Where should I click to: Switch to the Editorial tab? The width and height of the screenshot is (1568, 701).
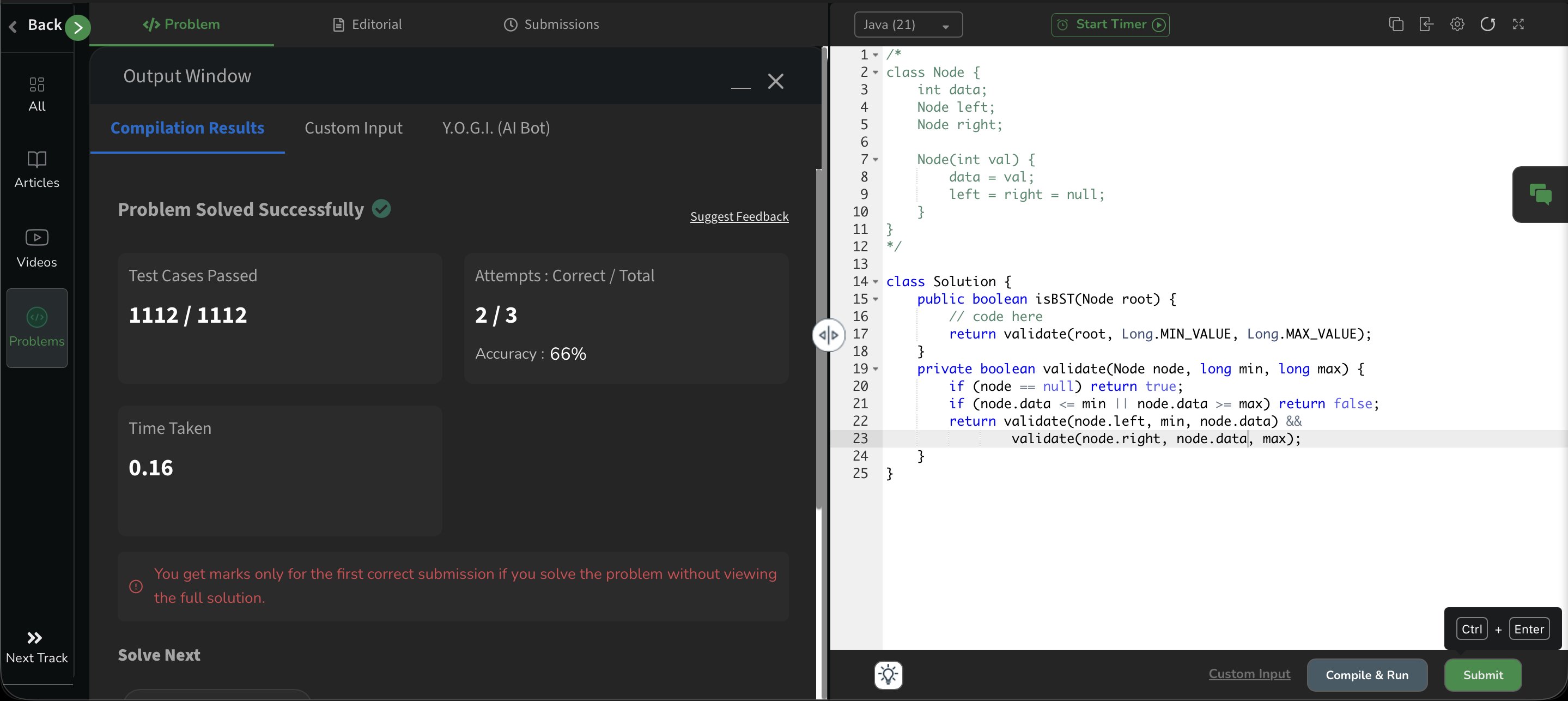coord(367,25)
